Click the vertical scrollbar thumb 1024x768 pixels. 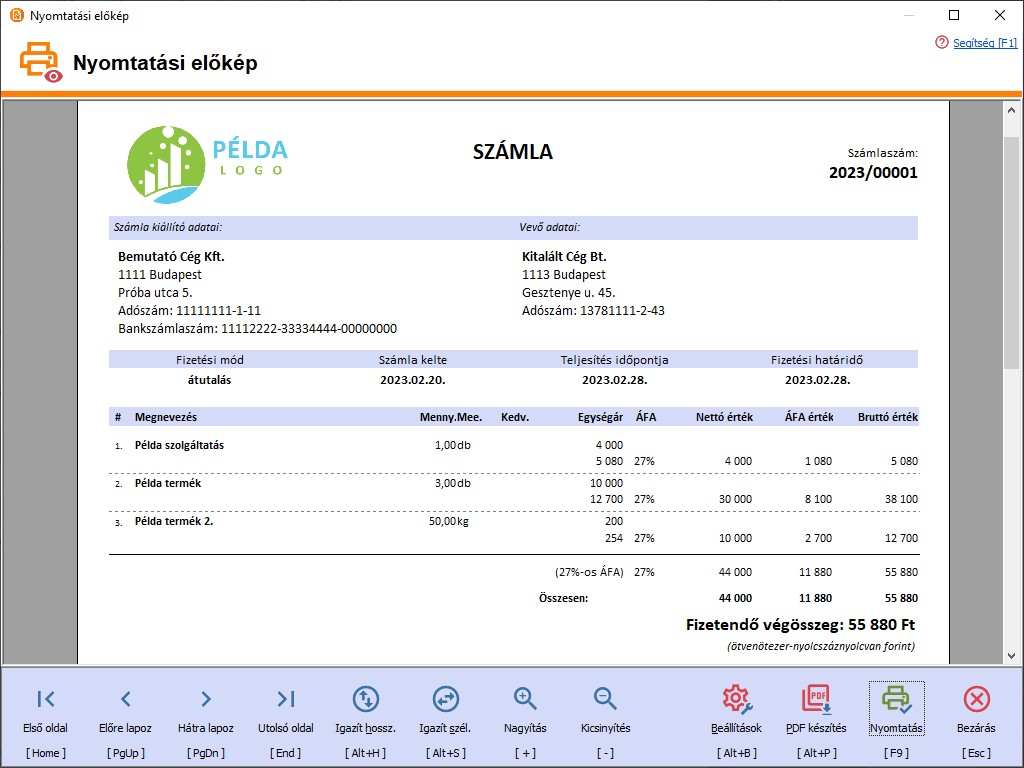click(x=1011, y=250)
